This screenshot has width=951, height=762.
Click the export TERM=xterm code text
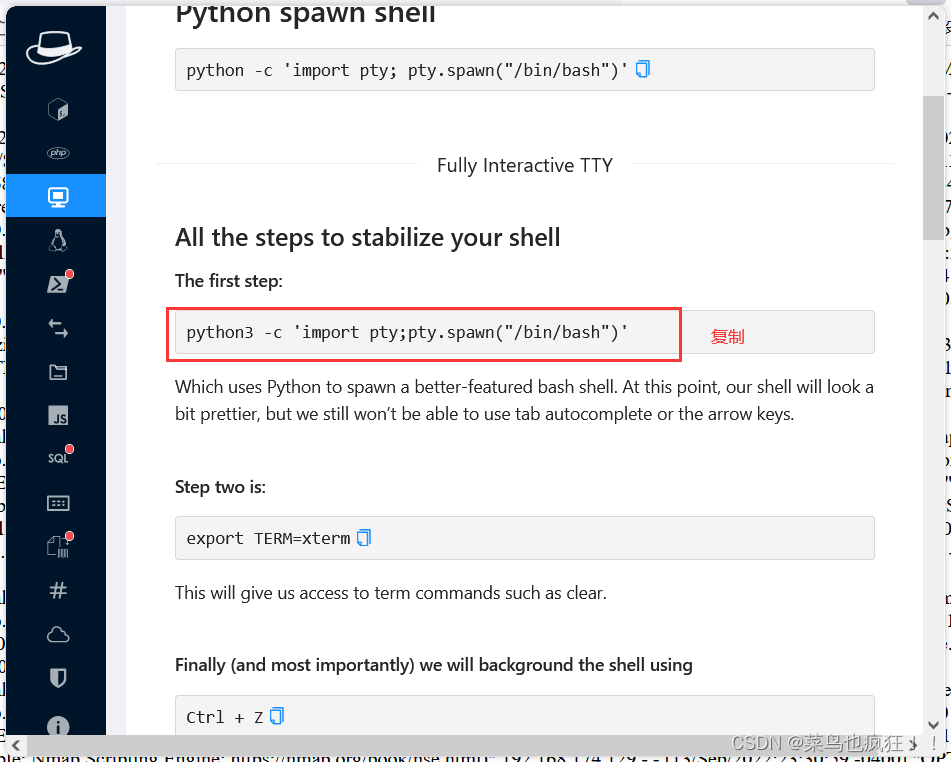[268, 538]
